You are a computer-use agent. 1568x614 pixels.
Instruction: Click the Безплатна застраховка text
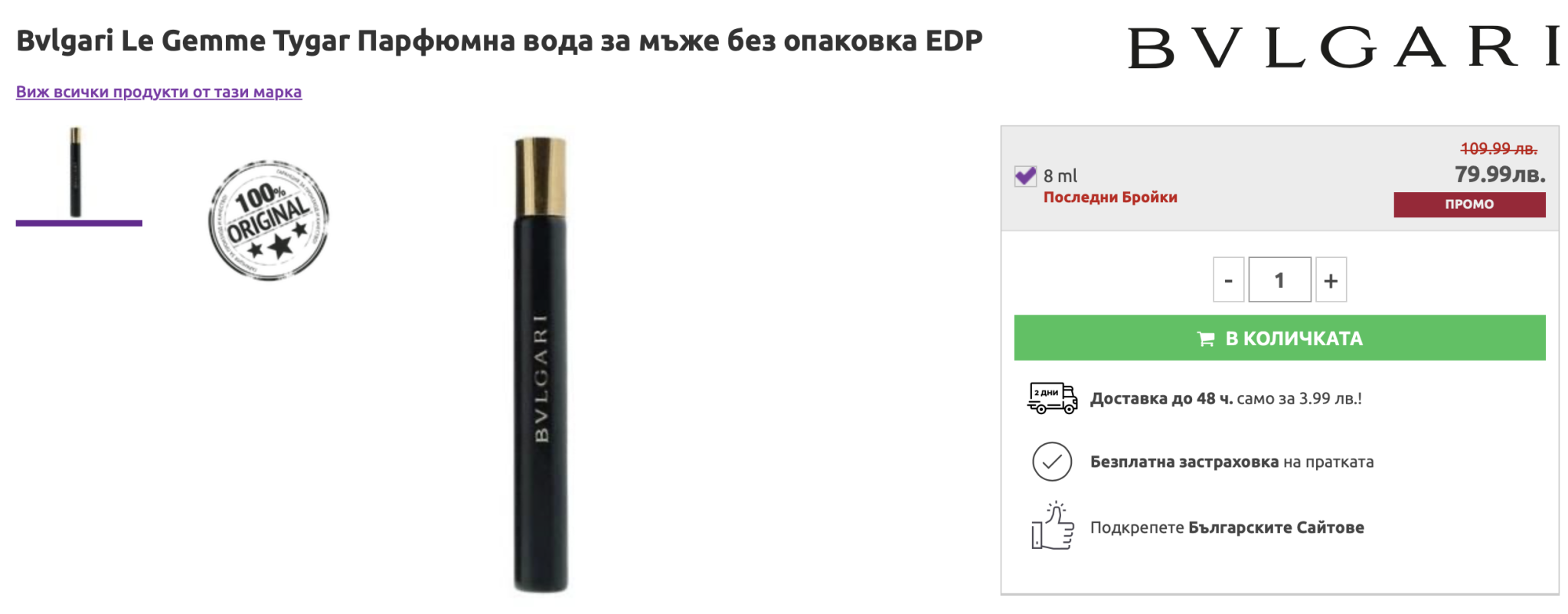[1184, 462]
